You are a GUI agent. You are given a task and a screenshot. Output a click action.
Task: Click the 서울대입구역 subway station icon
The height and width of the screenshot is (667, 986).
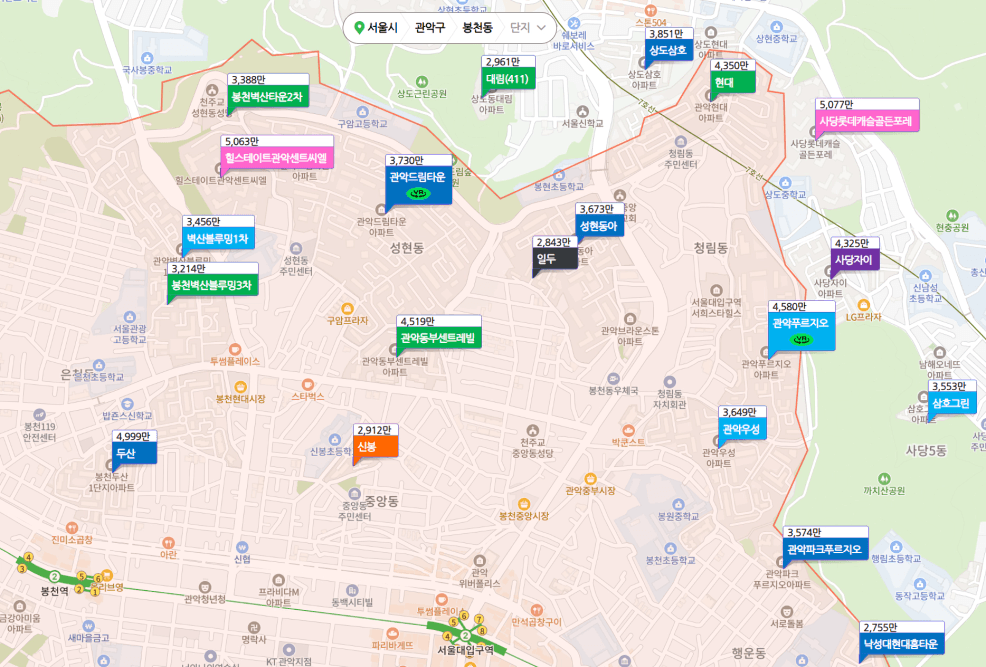465,636
